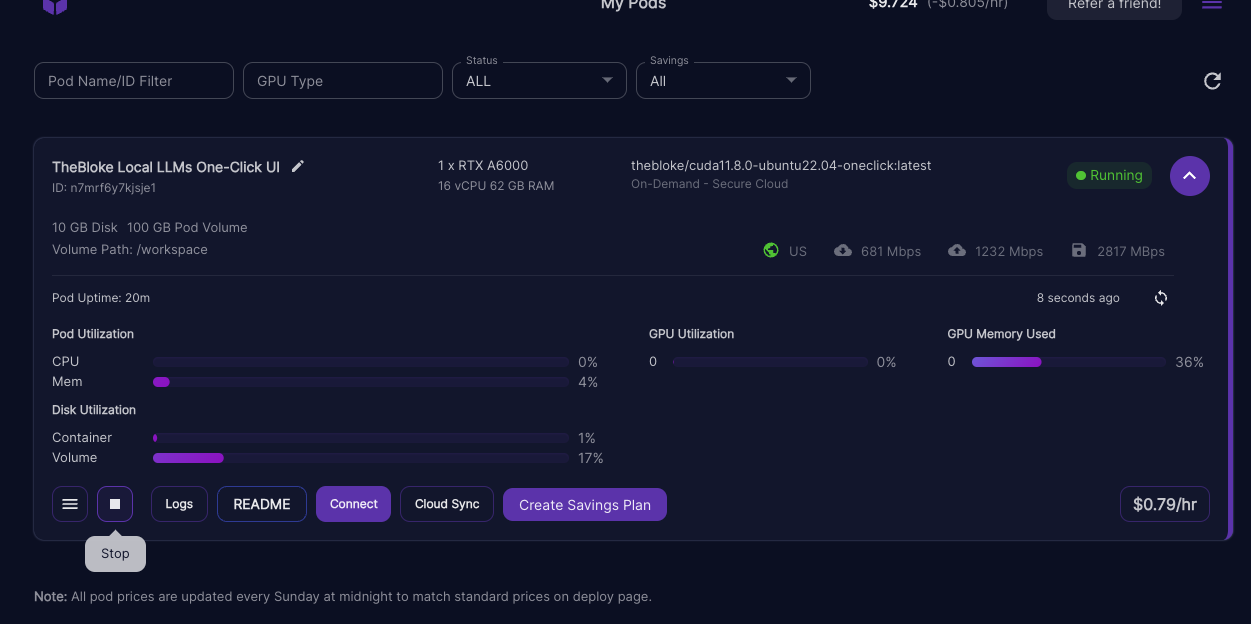Screen dimensions: 1251x624
Task: Edit pod name with the pencil icon
Action: coord(298,166)
